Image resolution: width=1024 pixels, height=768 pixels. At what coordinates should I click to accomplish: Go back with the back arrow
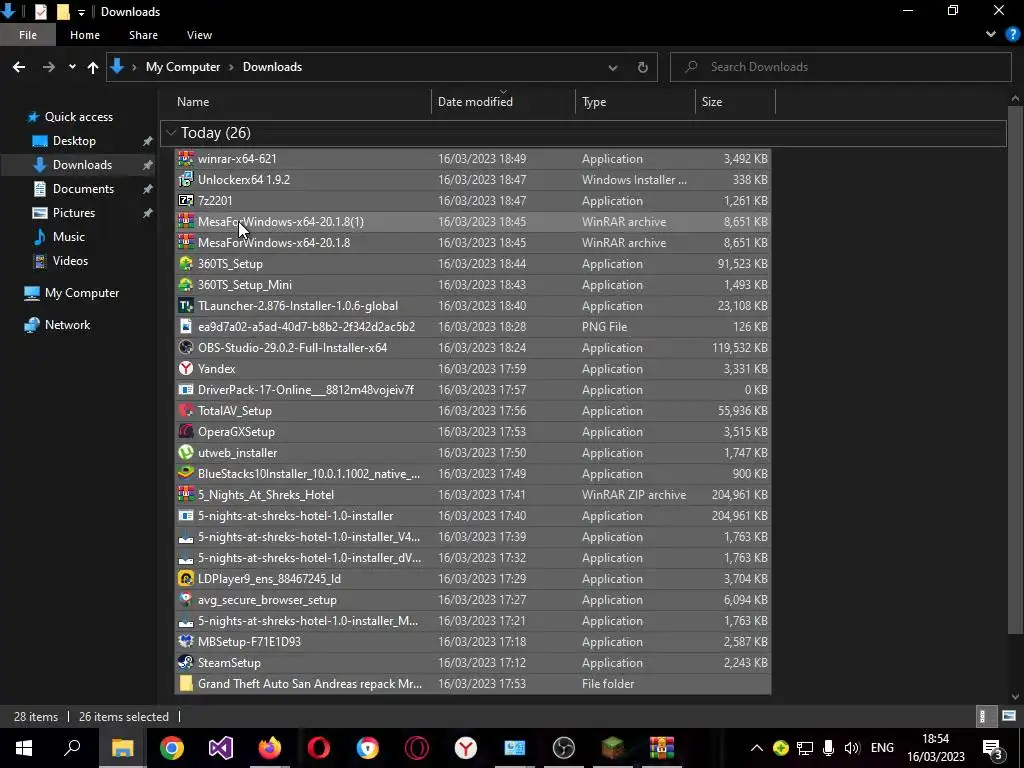pyautogui.click(x=19, y=67)
